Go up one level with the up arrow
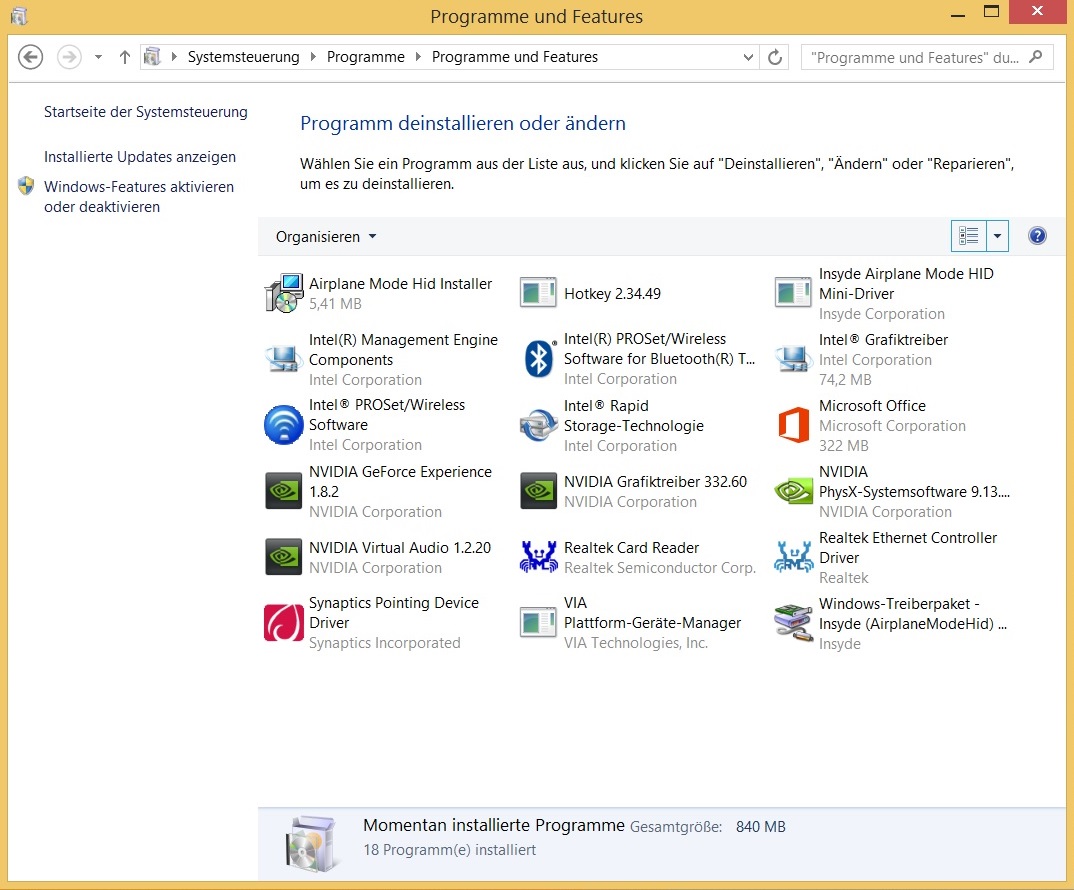The image size is (1074, 890). tap(125, 57)
